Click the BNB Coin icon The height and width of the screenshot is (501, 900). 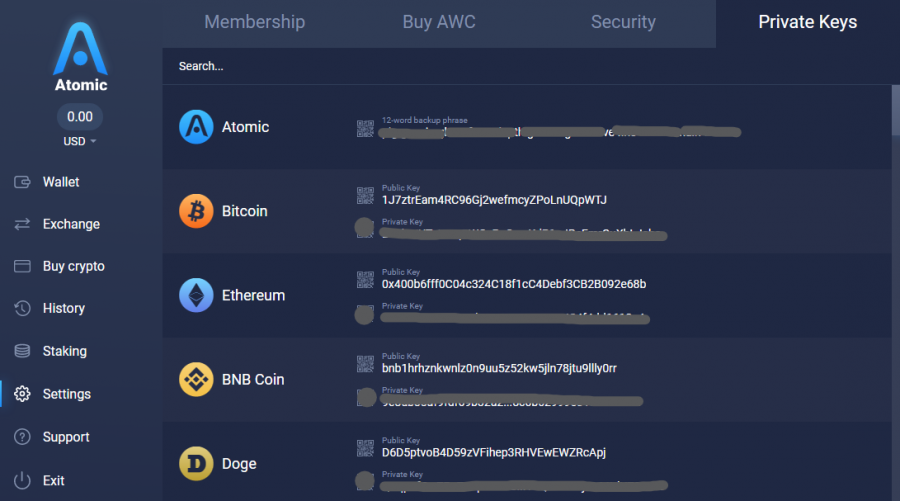(x=196, y=379)
